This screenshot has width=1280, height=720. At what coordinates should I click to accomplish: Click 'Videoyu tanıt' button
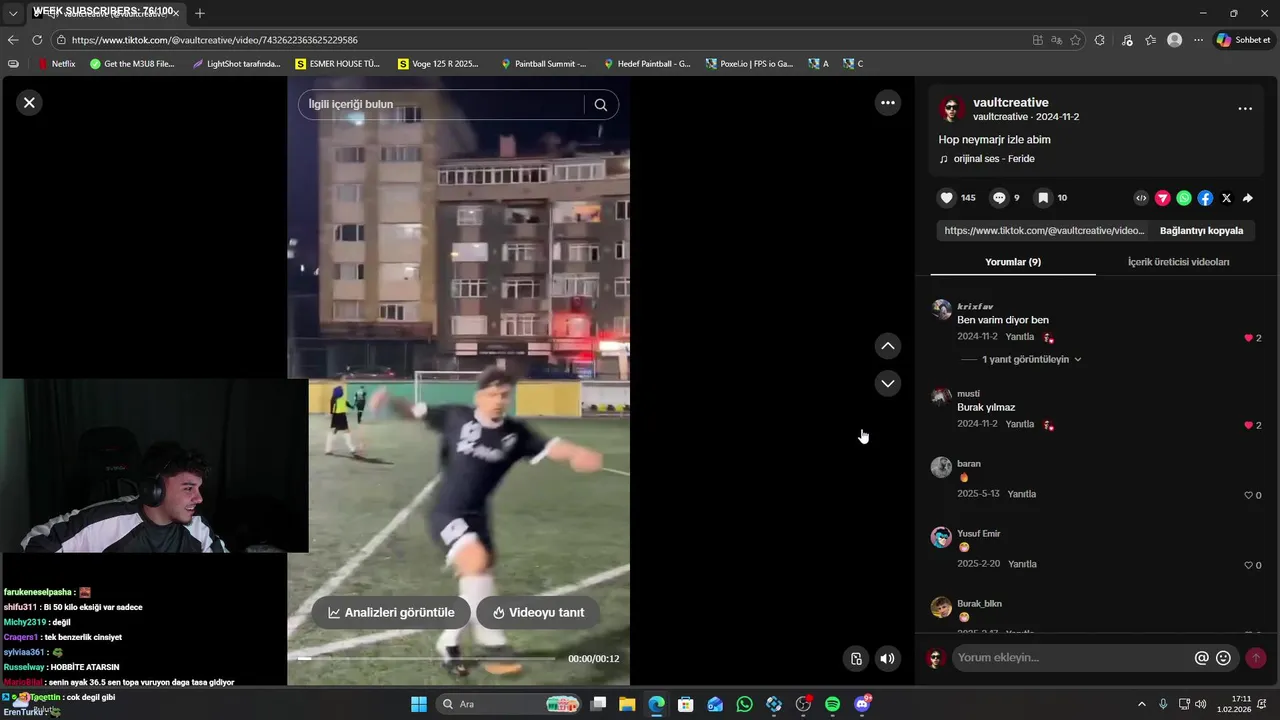tap(538, 612)
